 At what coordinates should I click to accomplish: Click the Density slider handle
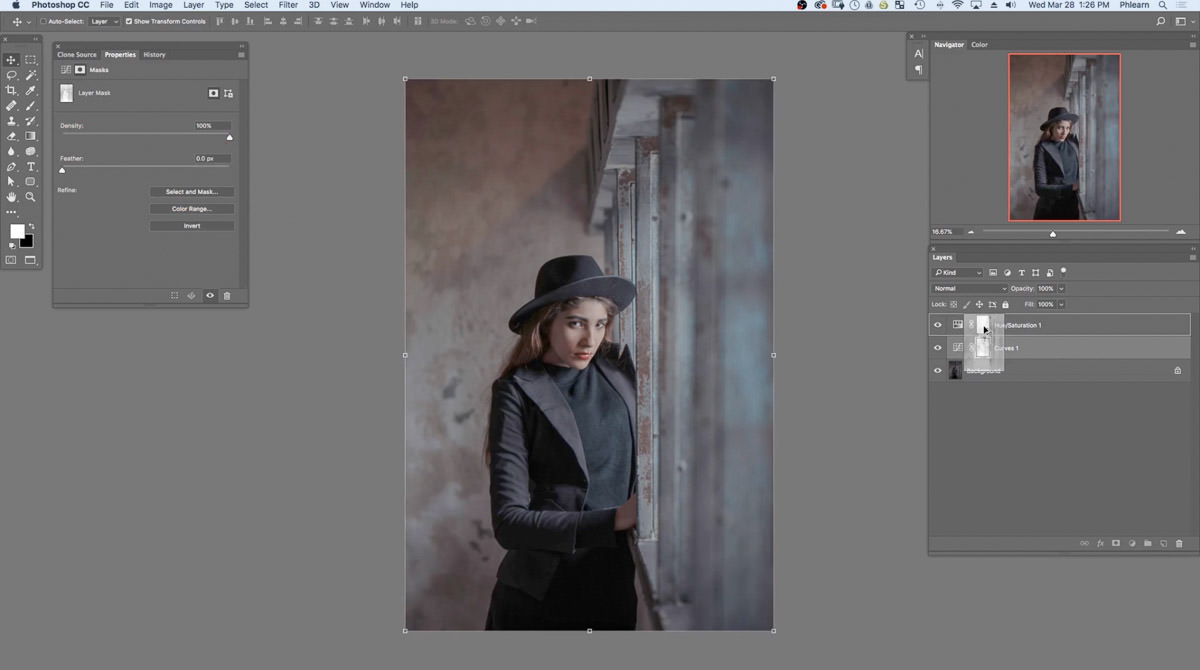[x=229, y=137]
